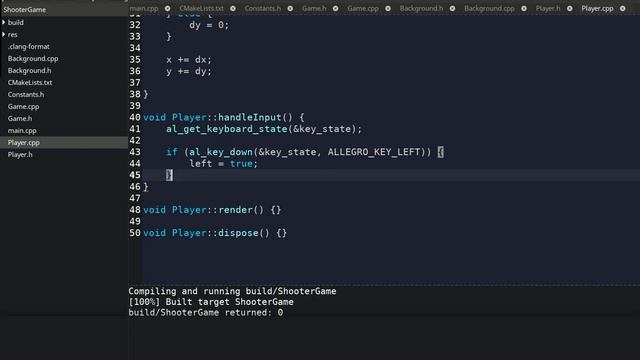
Task: Switch to the main.cpp tab
Action: click(144, 9)
